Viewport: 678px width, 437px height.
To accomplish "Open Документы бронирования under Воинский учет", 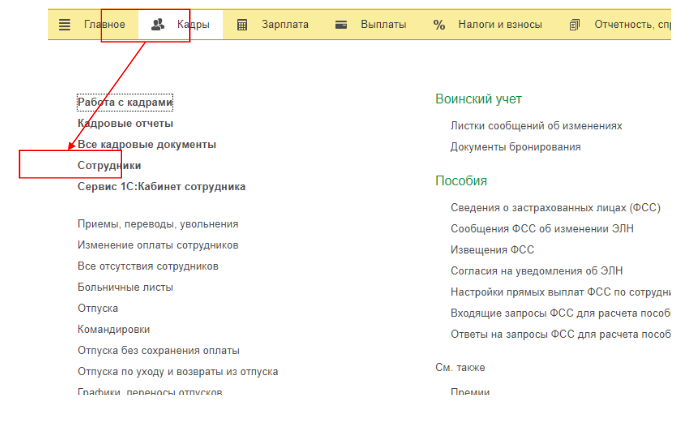I will (515, 147).
